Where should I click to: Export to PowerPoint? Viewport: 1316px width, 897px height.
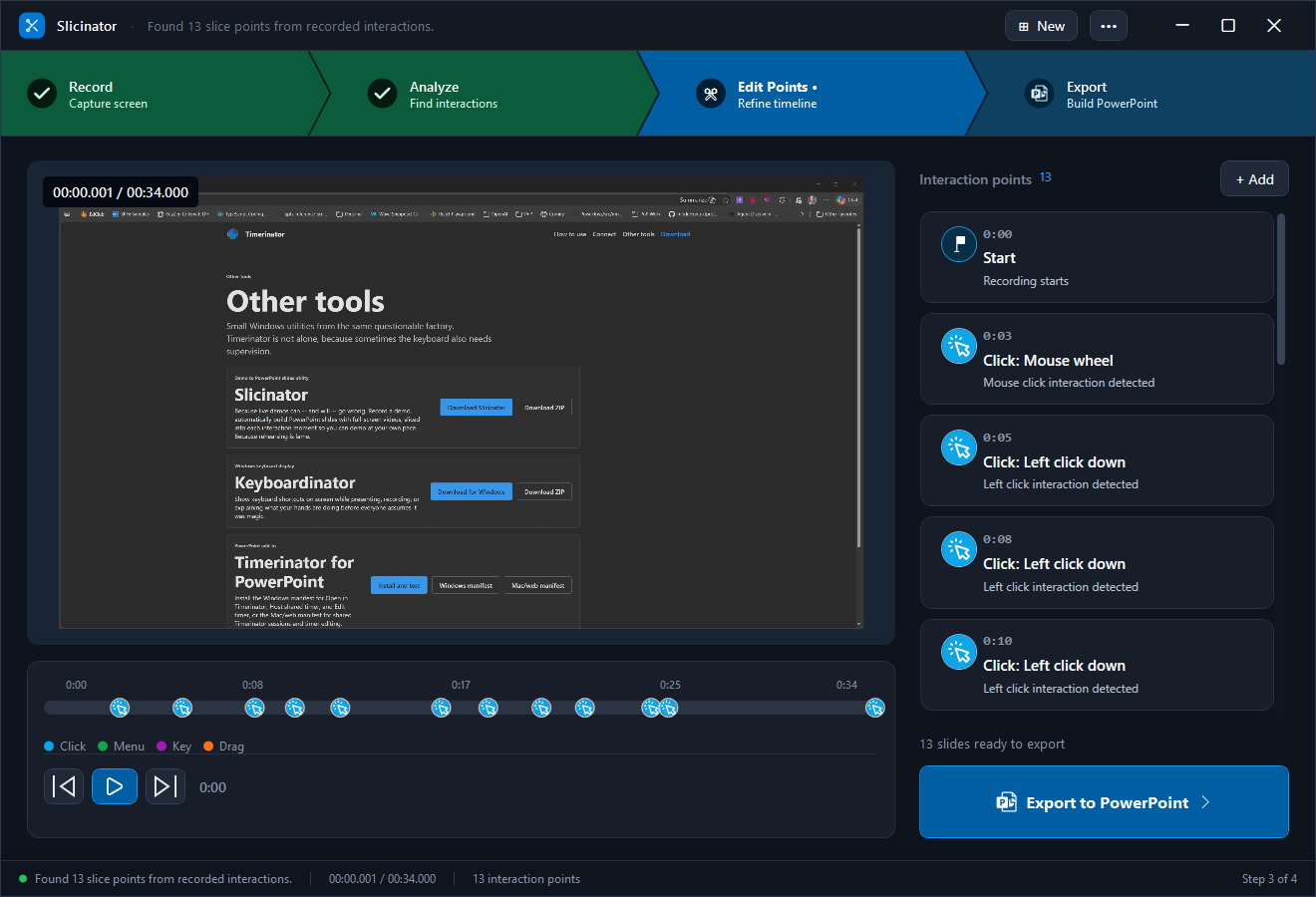coord(1104,802)
